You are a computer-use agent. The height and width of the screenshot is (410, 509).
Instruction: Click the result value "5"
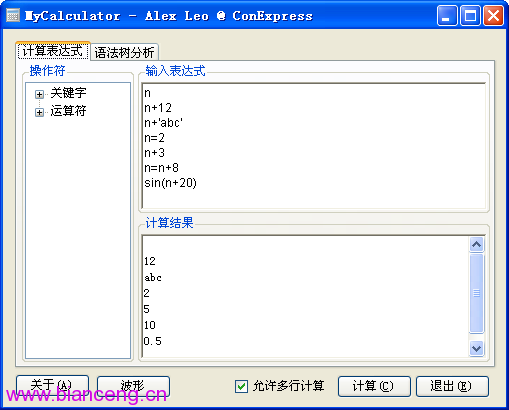pyautogui.click(x=147, y=309)
